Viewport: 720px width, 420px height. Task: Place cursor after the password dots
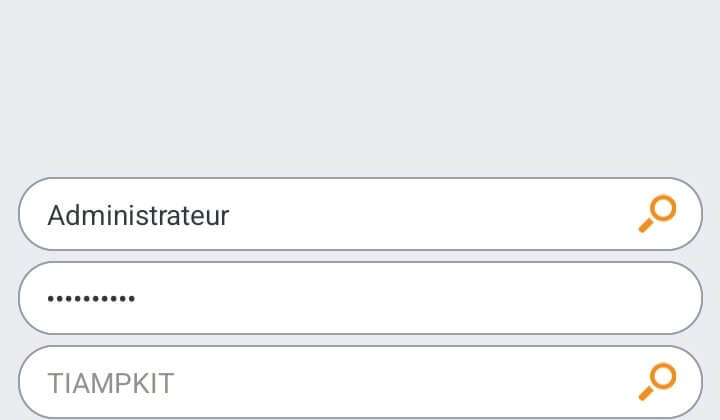point(137,298)
